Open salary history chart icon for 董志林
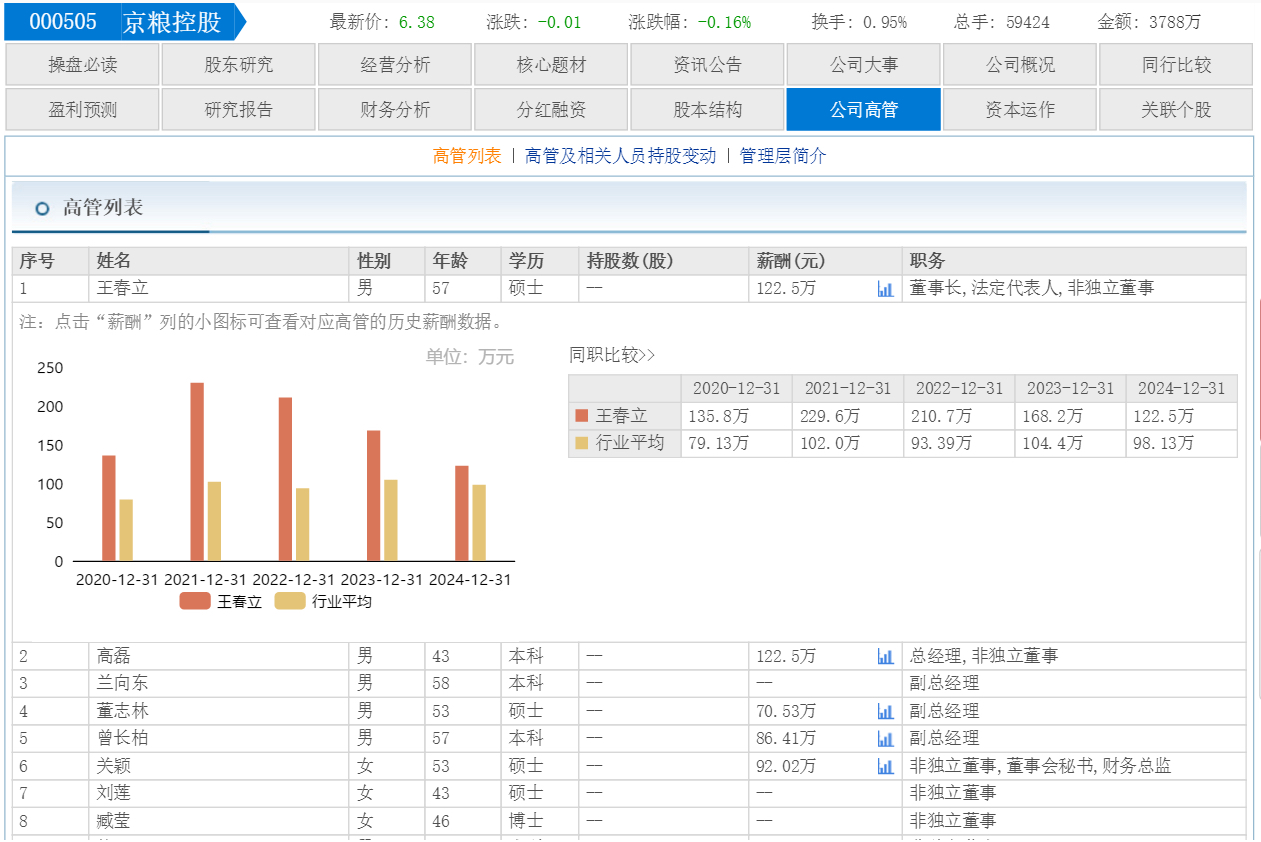1261x842 pixels. pyautogui.click(x=885, y=712)
